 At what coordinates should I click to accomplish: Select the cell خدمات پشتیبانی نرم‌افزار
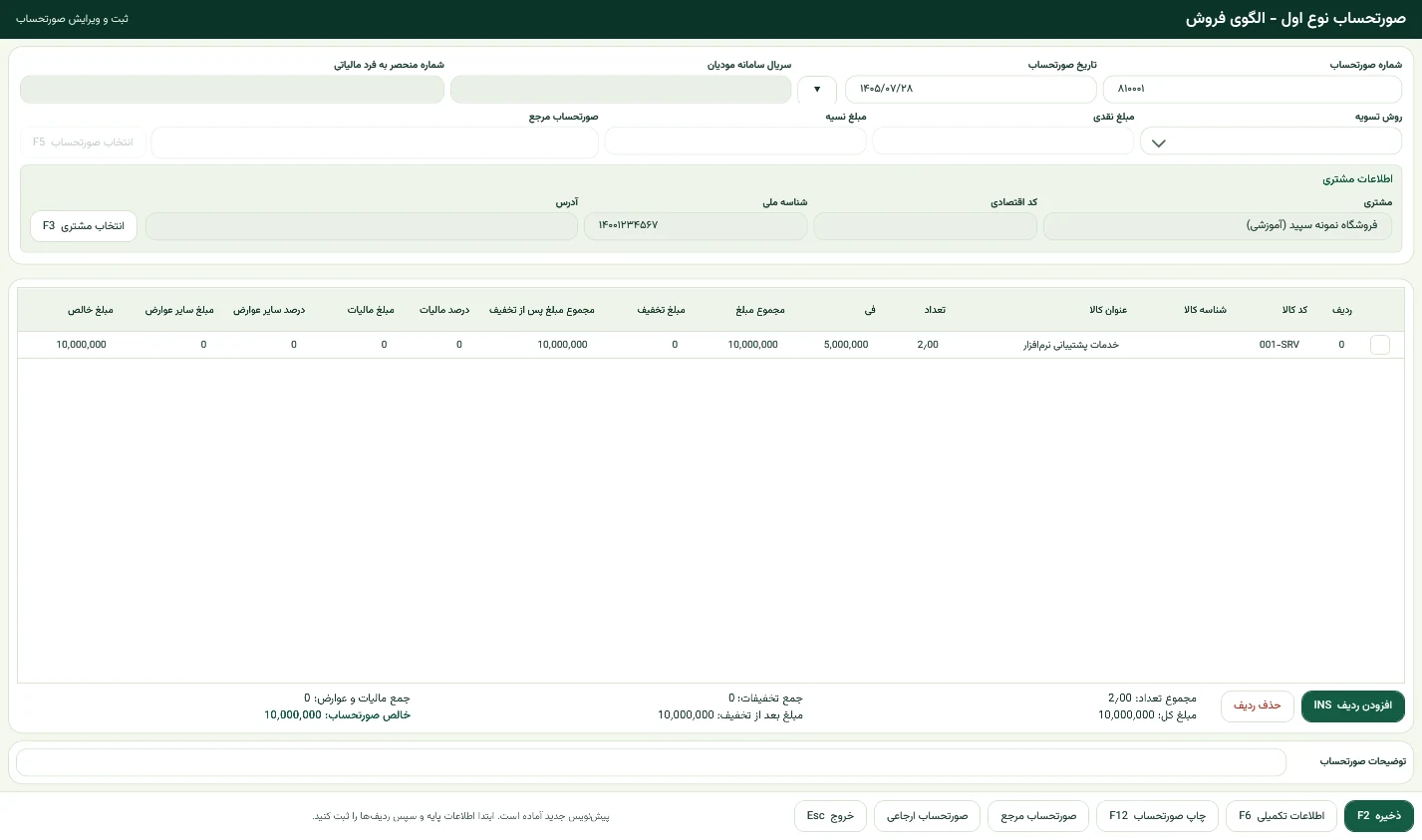(x=1071, y=345)
